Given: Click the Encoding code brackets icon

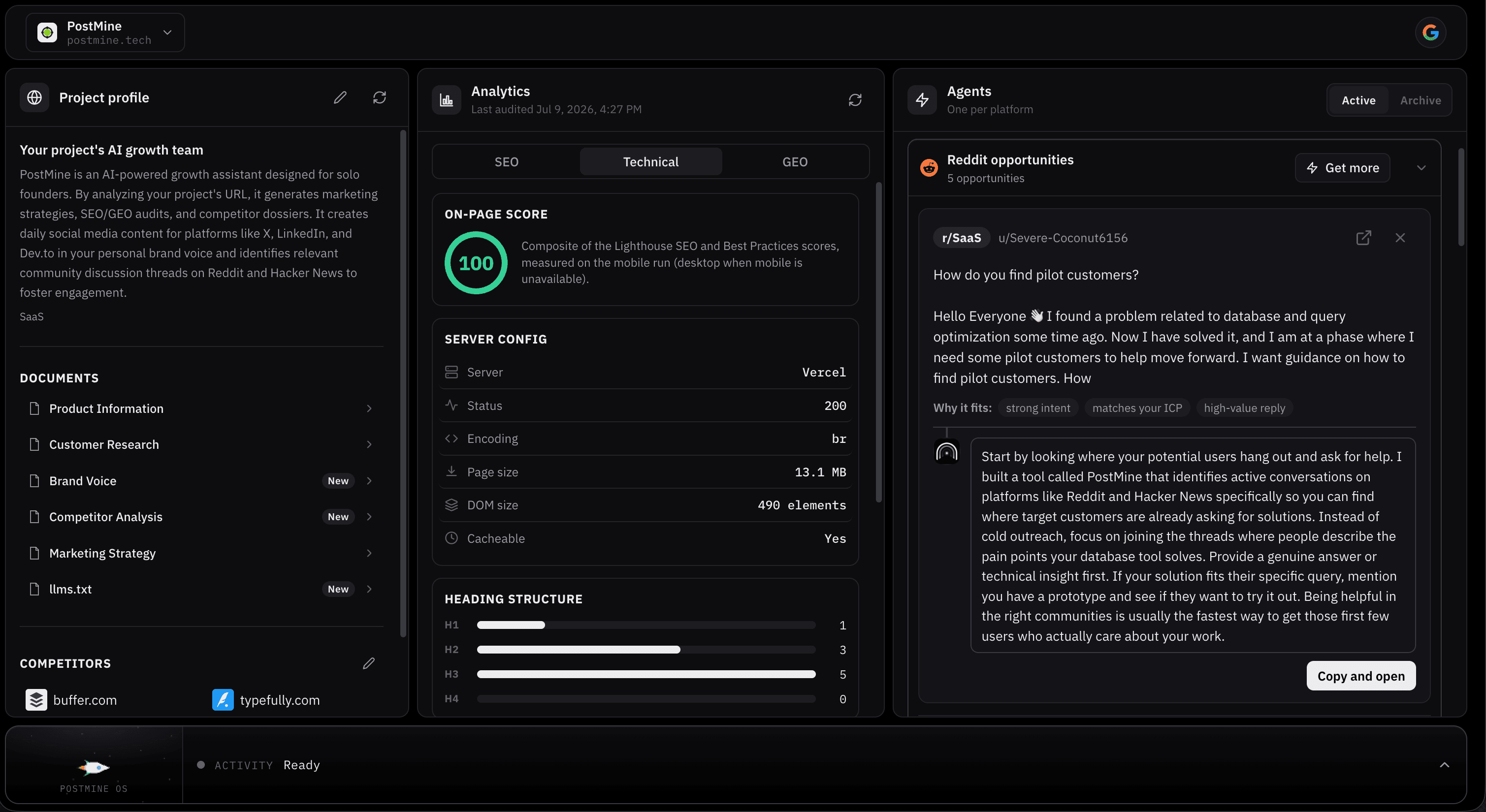Looking at the screenshot, I should point(451,438).
